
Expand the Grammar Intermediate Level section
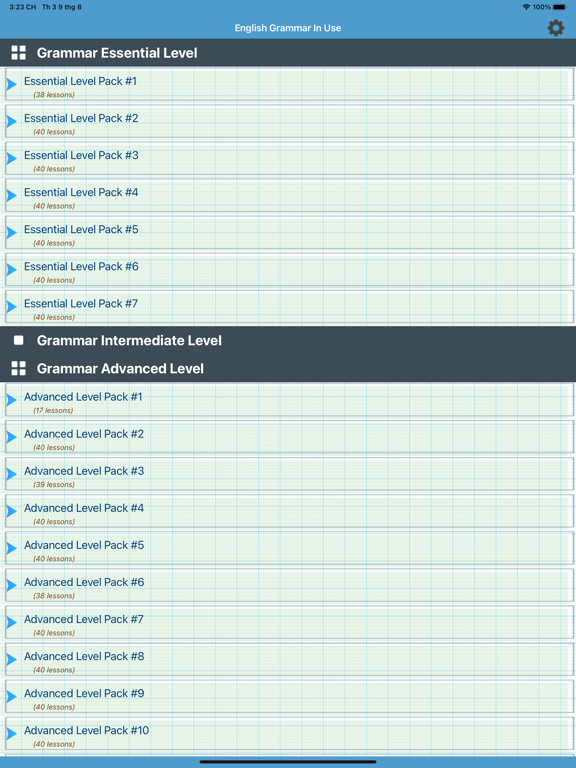(288, 340)
